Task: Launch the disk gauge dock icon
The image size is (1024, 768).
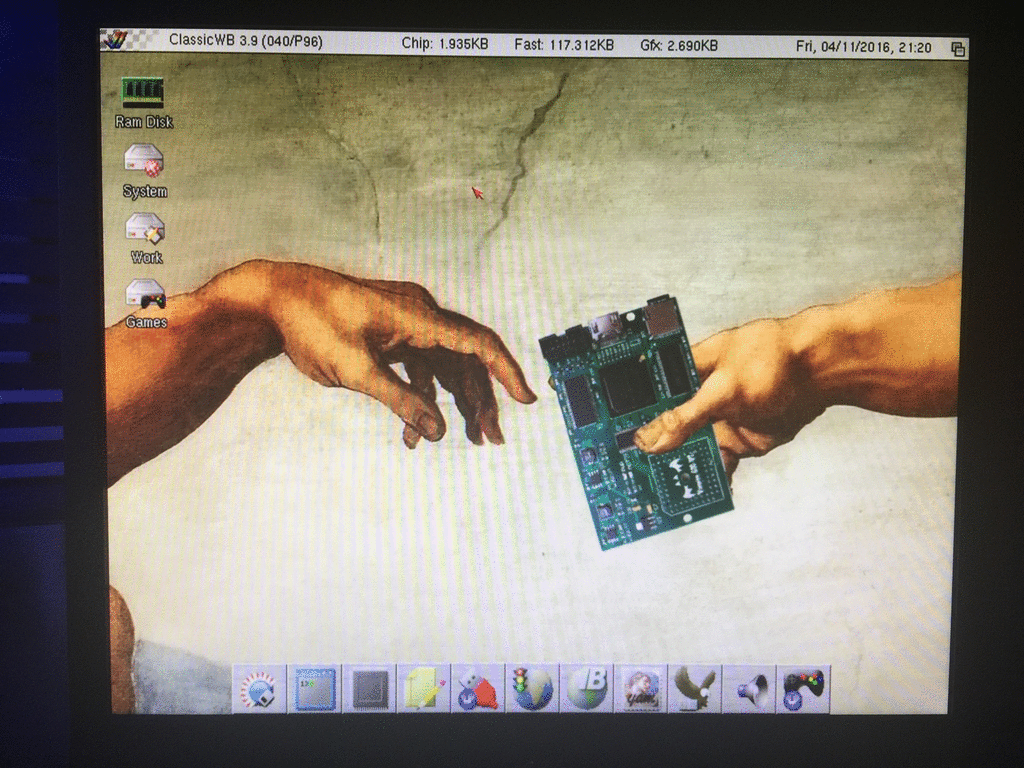Action: 259,689
